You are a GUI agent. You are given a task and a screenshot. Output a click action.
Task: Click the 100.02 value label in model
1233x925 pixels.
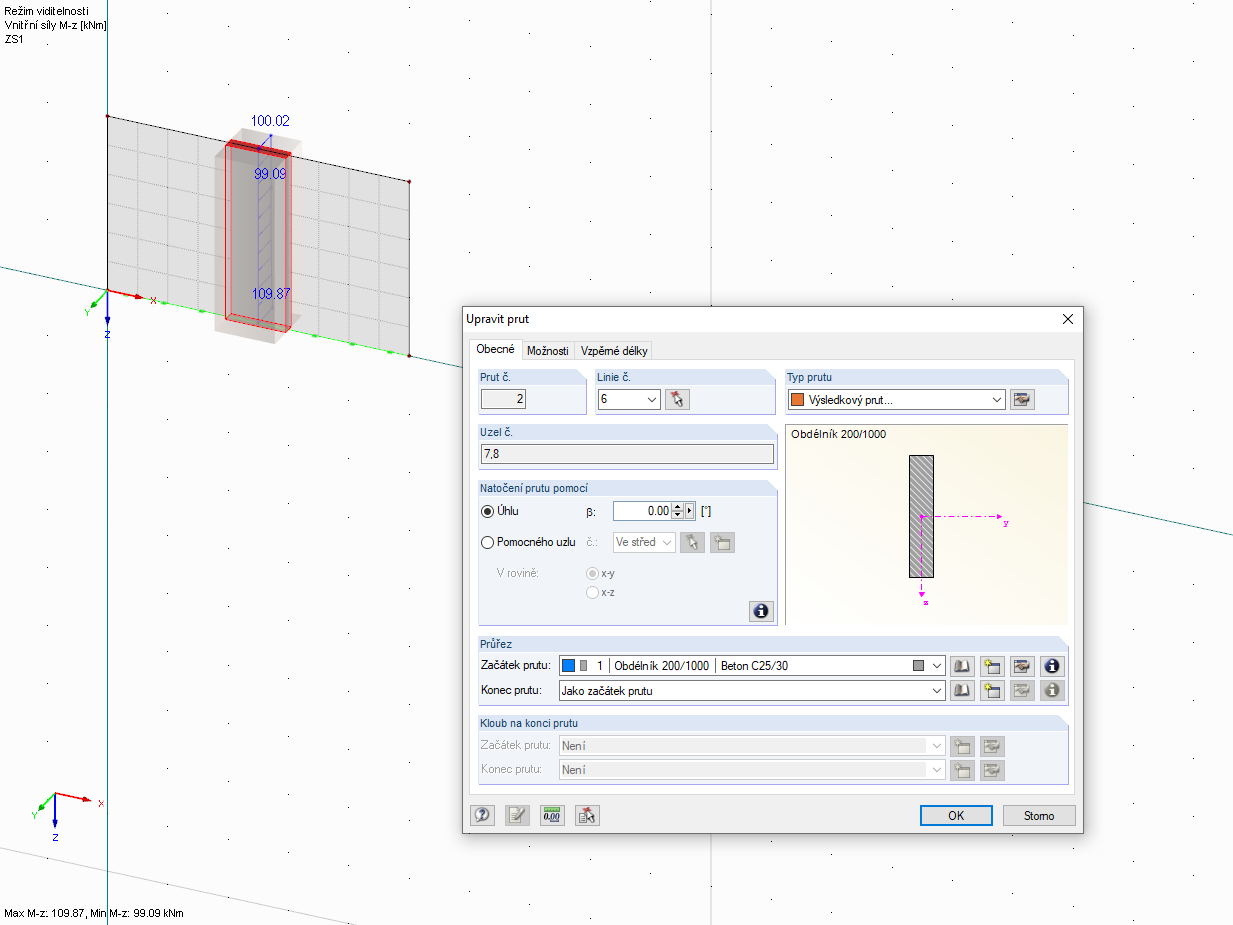pos(270,121)
